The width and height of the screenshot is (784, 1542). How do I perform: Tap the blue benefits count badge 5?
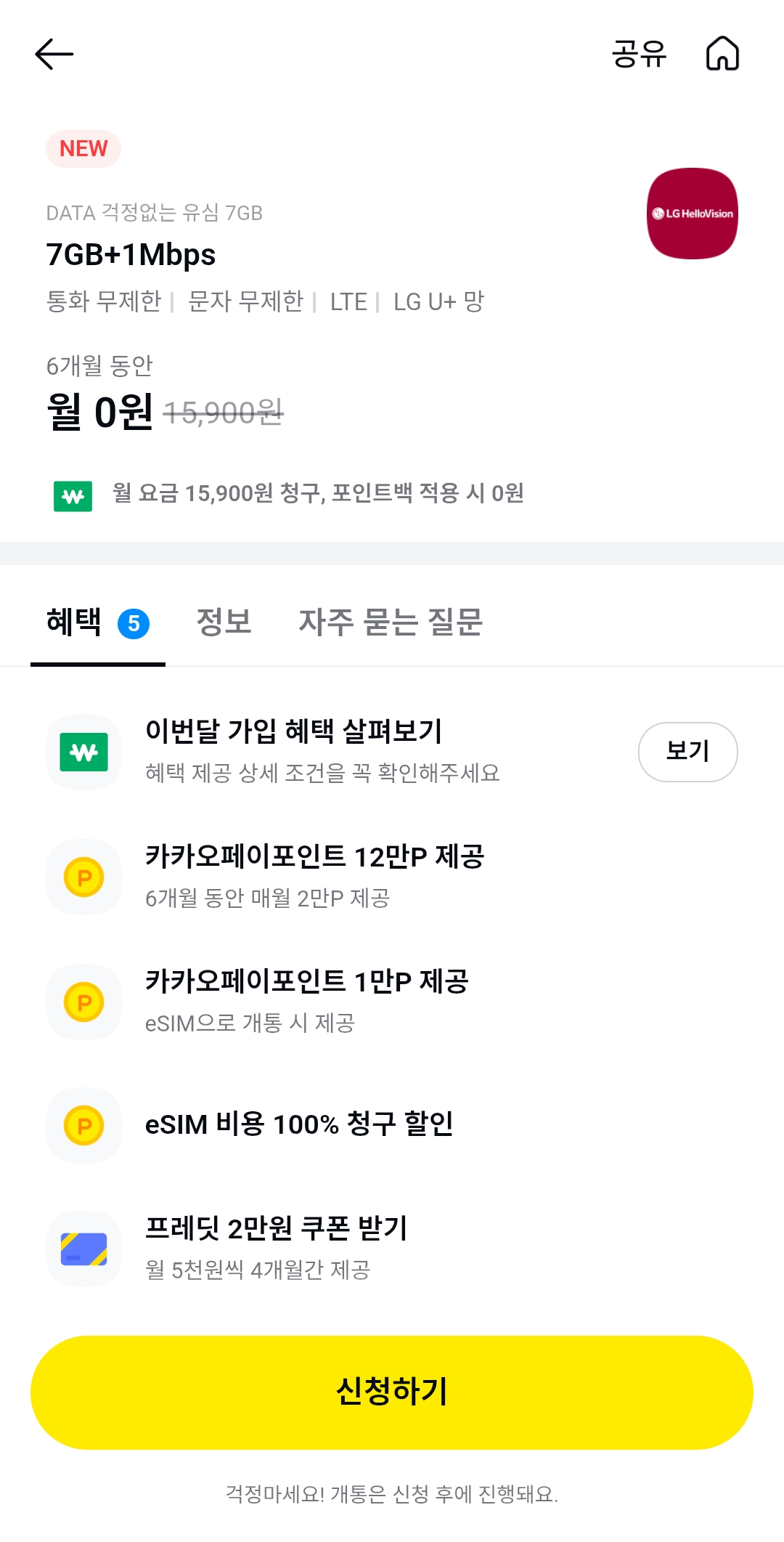tap(134, 624)
